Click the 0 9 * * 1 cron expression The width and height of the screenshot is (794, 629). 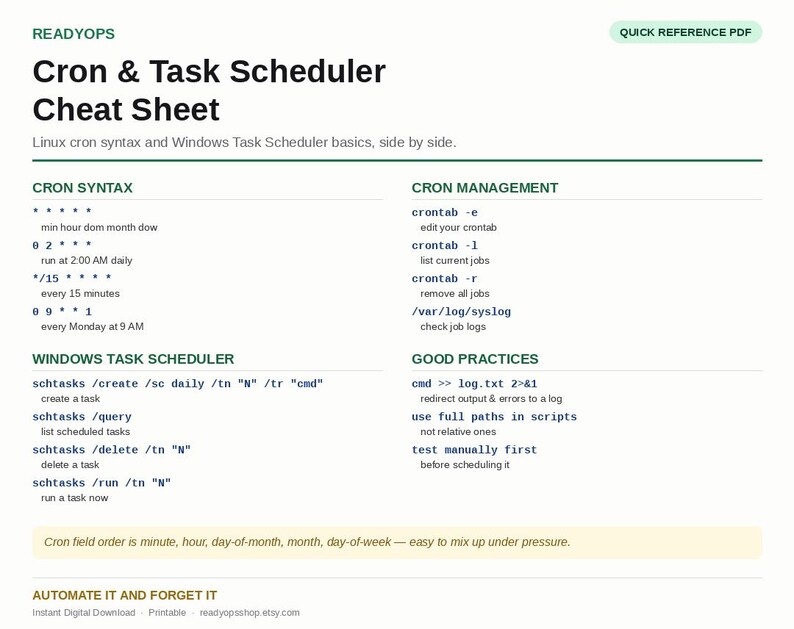point(62,311)
